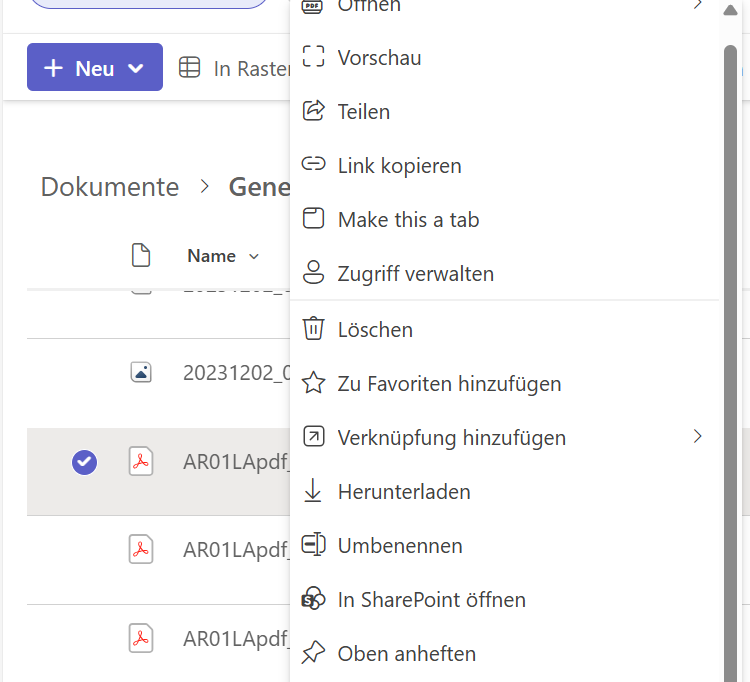Click the In Raster view button
Image resolution: width=750 pixels, height=682 pixels.
click(235, 68)
